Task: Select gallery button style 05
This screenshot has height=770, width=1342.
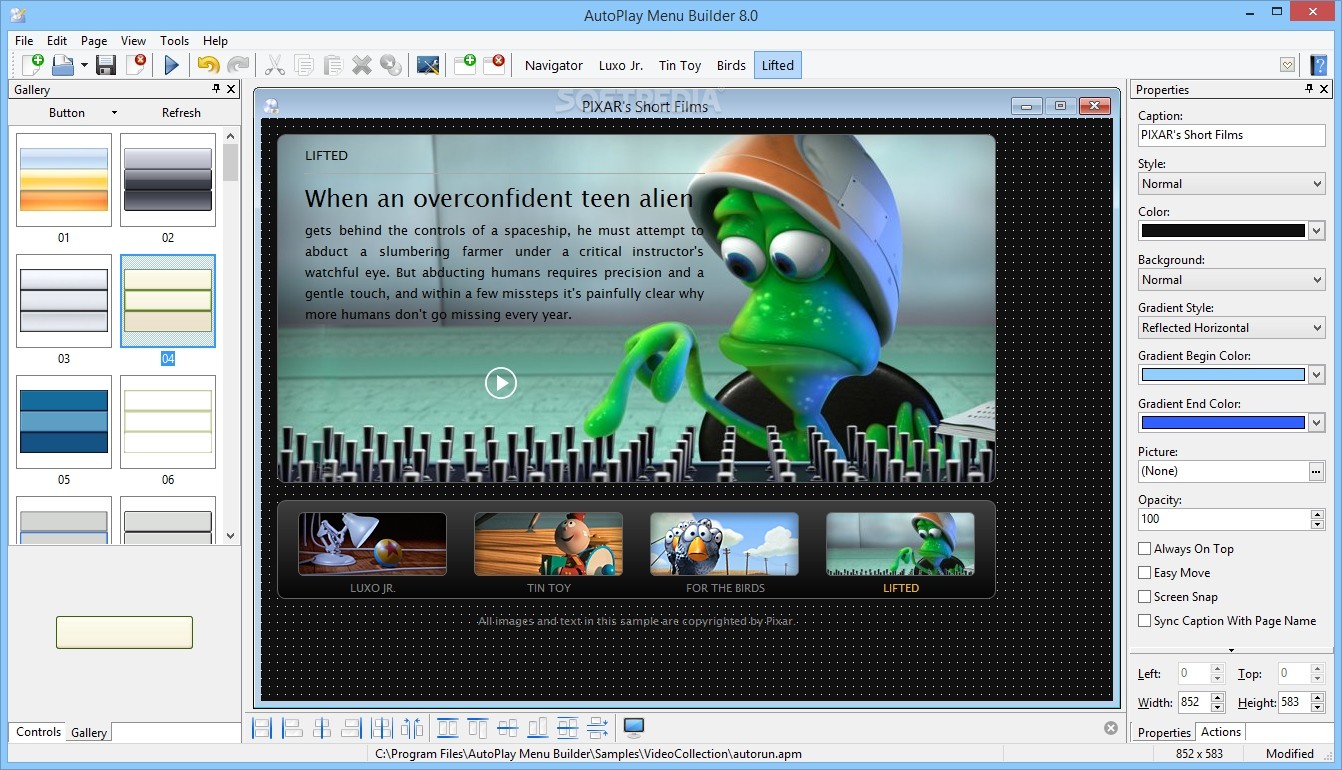Action: pos(64,422)
